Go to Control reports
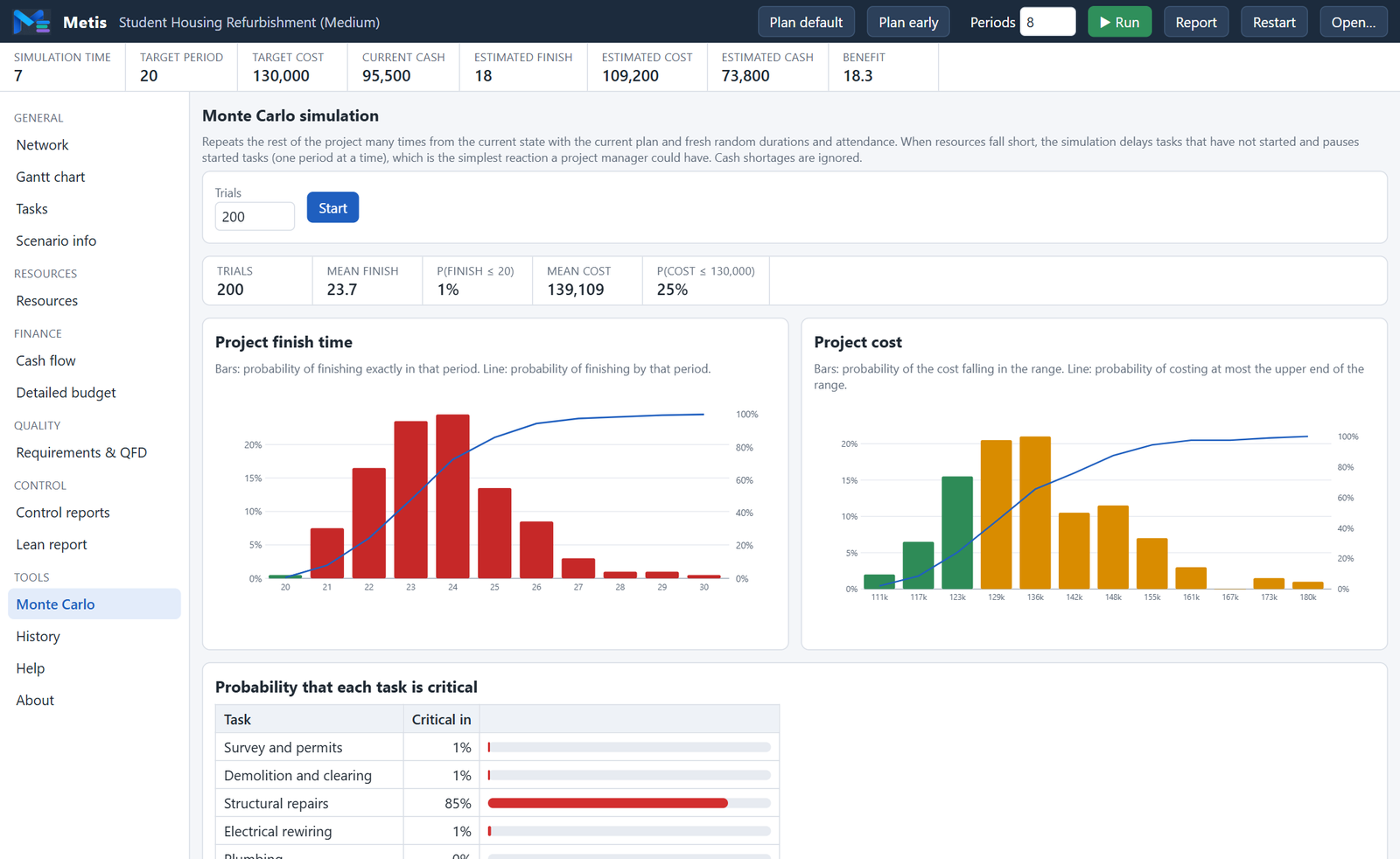The image size is (1400, 859). (x=94, y=513)
